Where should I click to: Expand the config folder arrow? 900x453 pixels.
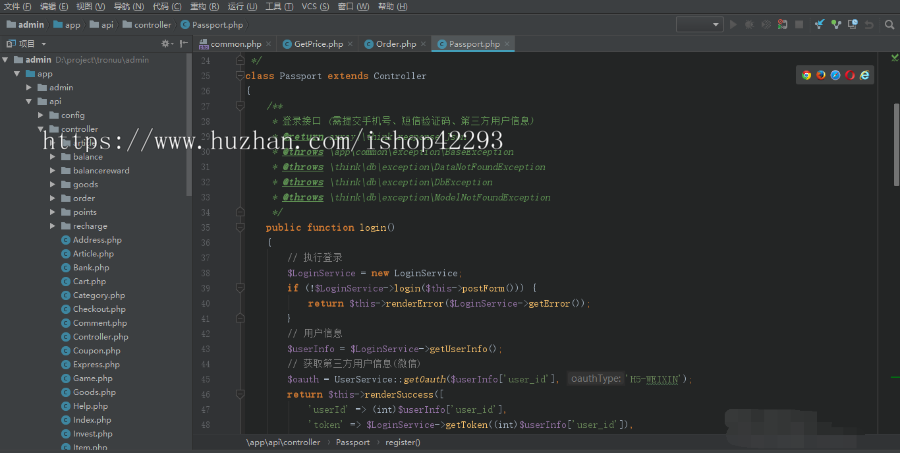click(x=41, y=115)
